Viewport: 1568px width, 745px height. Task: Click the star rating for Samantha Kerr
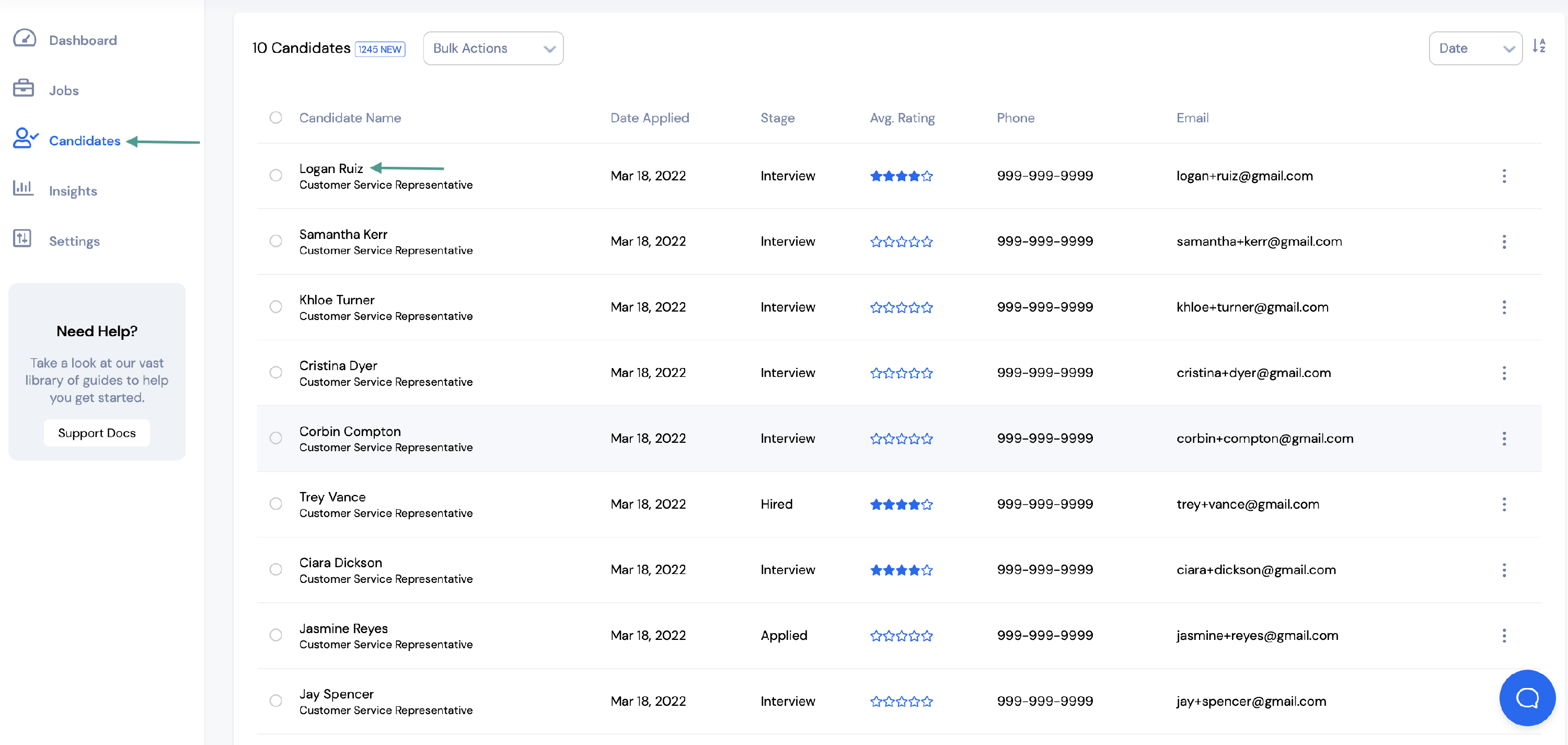pos(901,242)
